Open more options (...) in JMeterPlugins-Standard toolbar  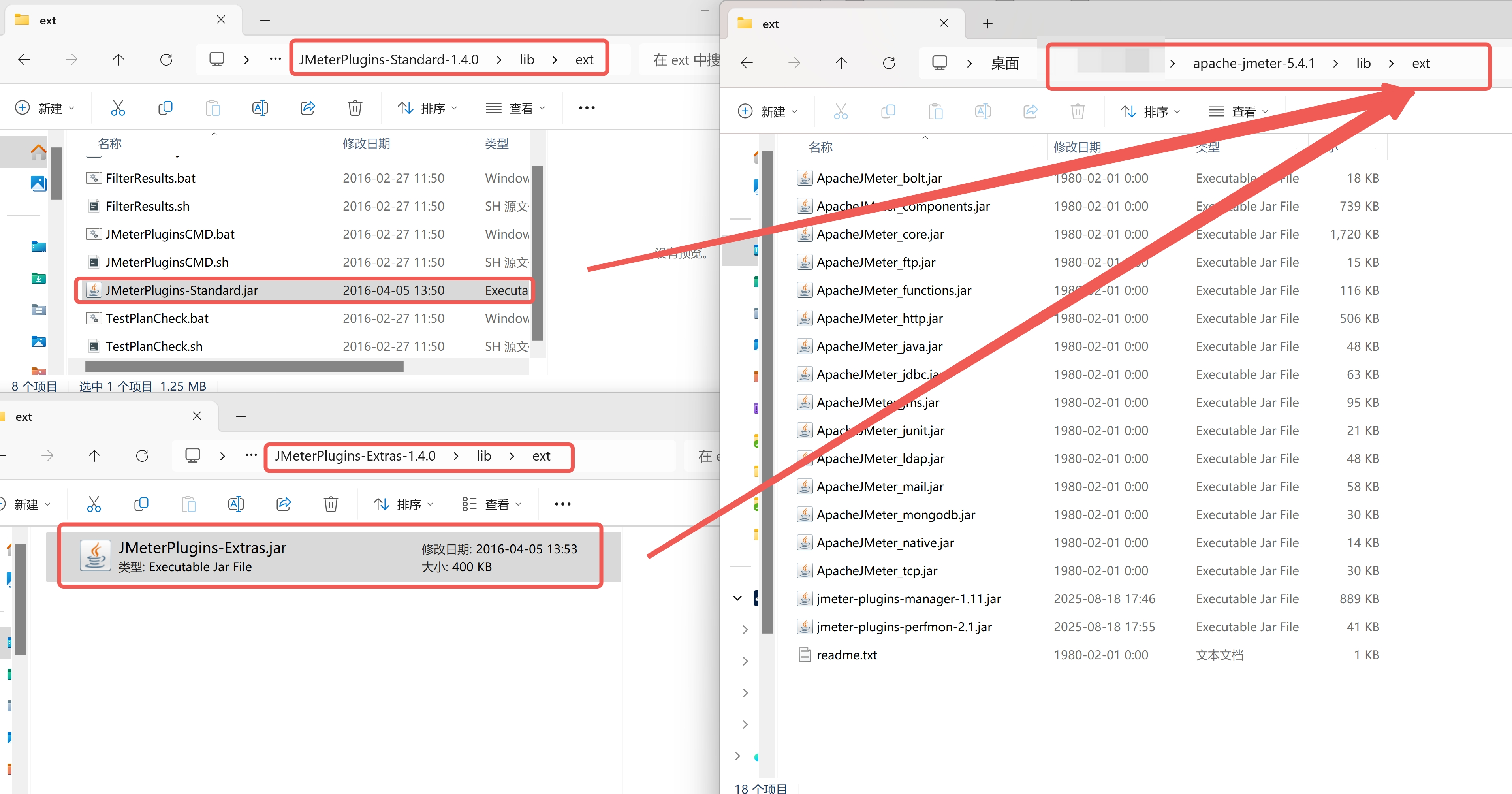click(587, 108)
